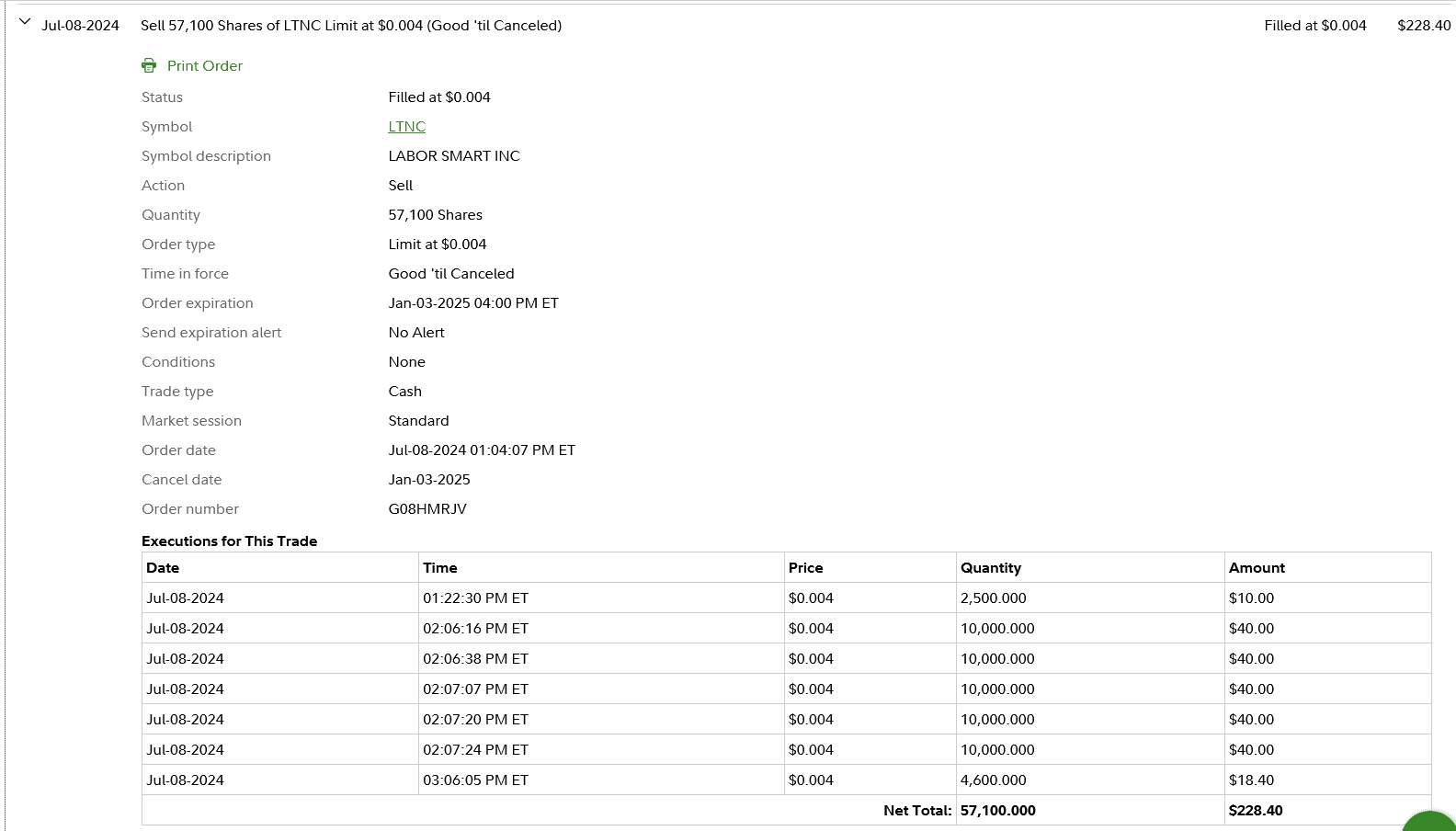Click the 01:22:30 PM ET execution time cell
Screen dimensions: 1456x831
tap(475, 598)
